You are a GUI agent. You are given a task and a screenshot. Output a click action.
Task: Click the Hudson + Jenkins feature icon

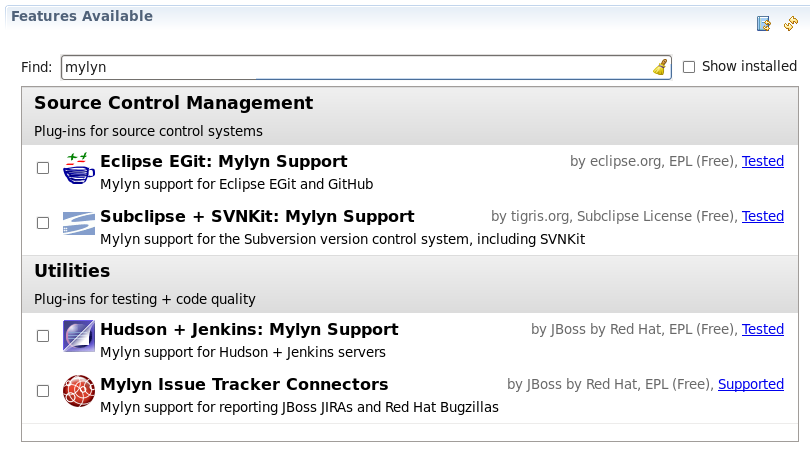78,336
